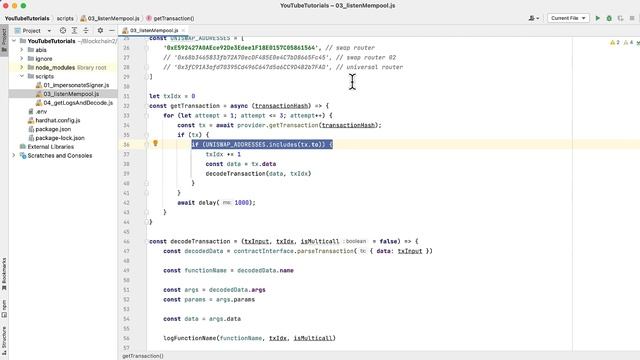Open the Bookmarks tool window side tab
The height and width of the screenshot is (360, 640).
(4, 273)
